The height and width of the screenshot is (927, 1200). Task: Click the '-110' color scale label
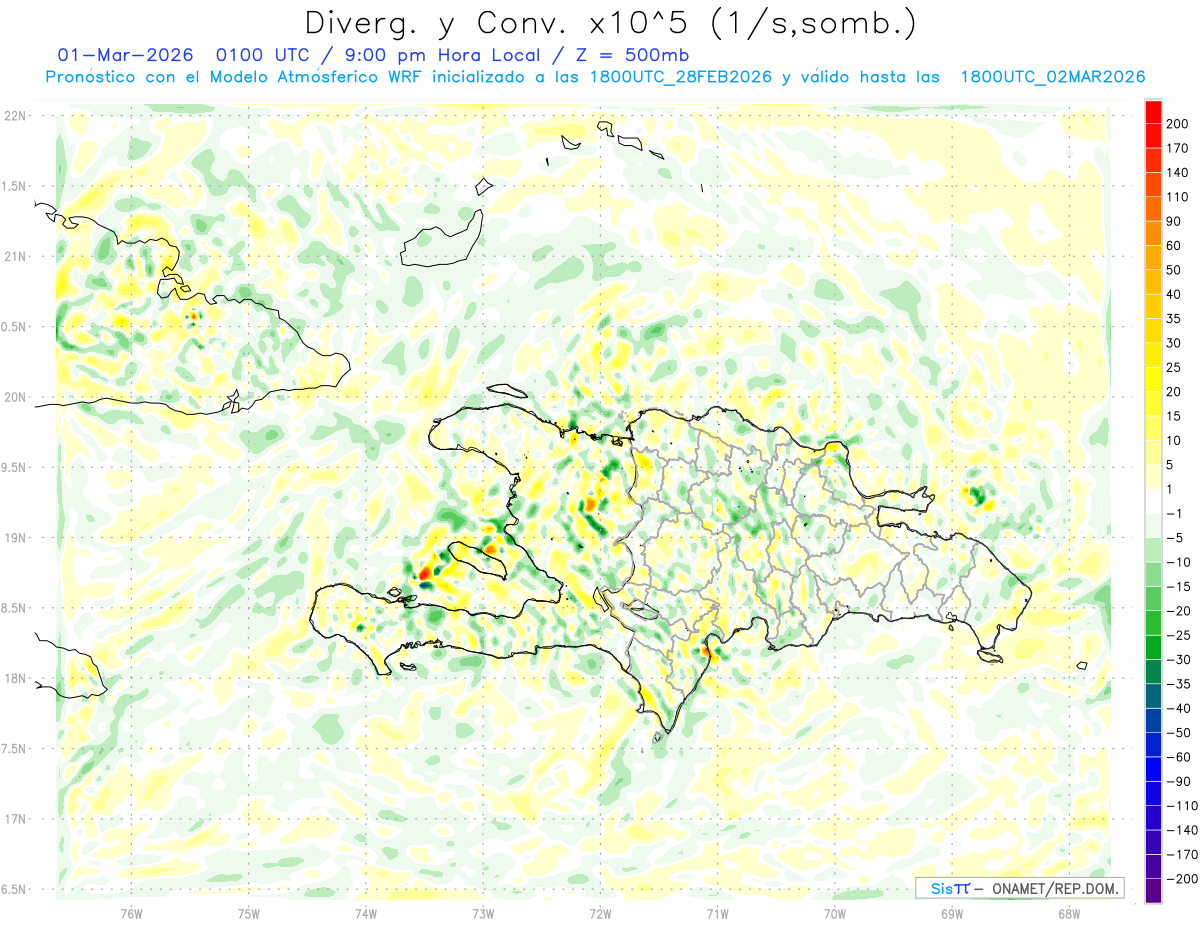[x=1182, y=805]
